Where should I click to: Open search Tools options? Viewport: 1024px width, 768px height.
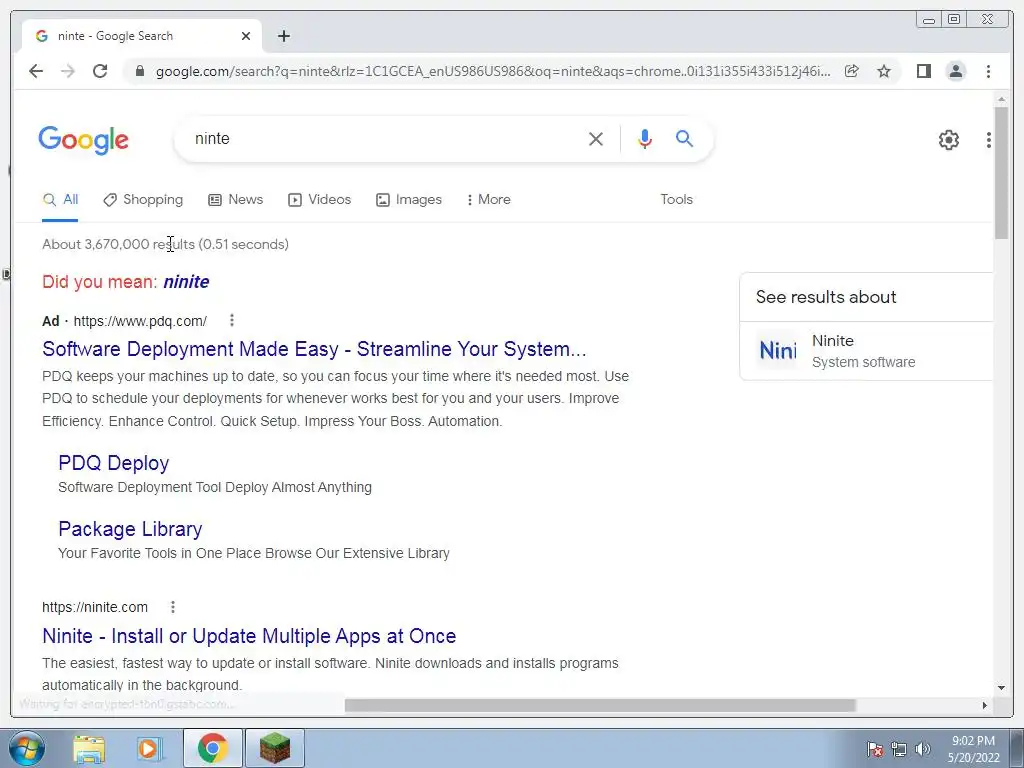[676, 200]
